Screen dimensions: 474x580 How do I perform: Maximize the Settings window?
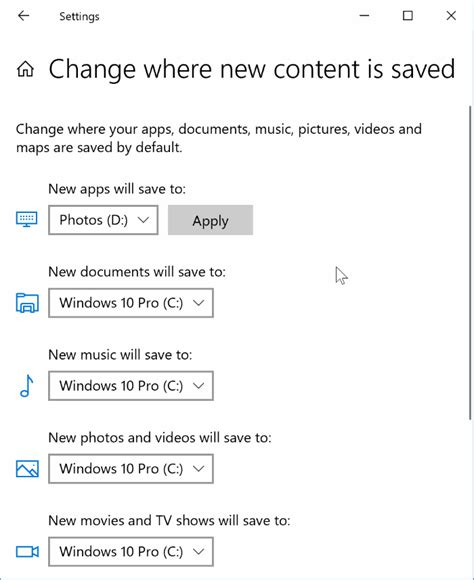tap(408, 16)
